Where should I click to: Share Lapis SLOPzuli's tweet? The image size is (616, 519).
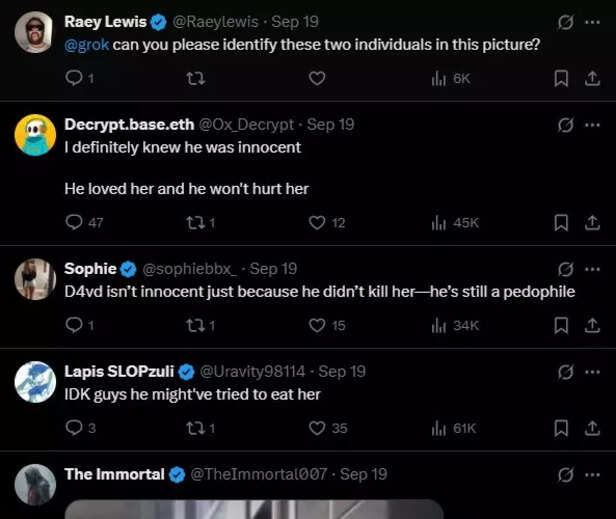(591, 428)
